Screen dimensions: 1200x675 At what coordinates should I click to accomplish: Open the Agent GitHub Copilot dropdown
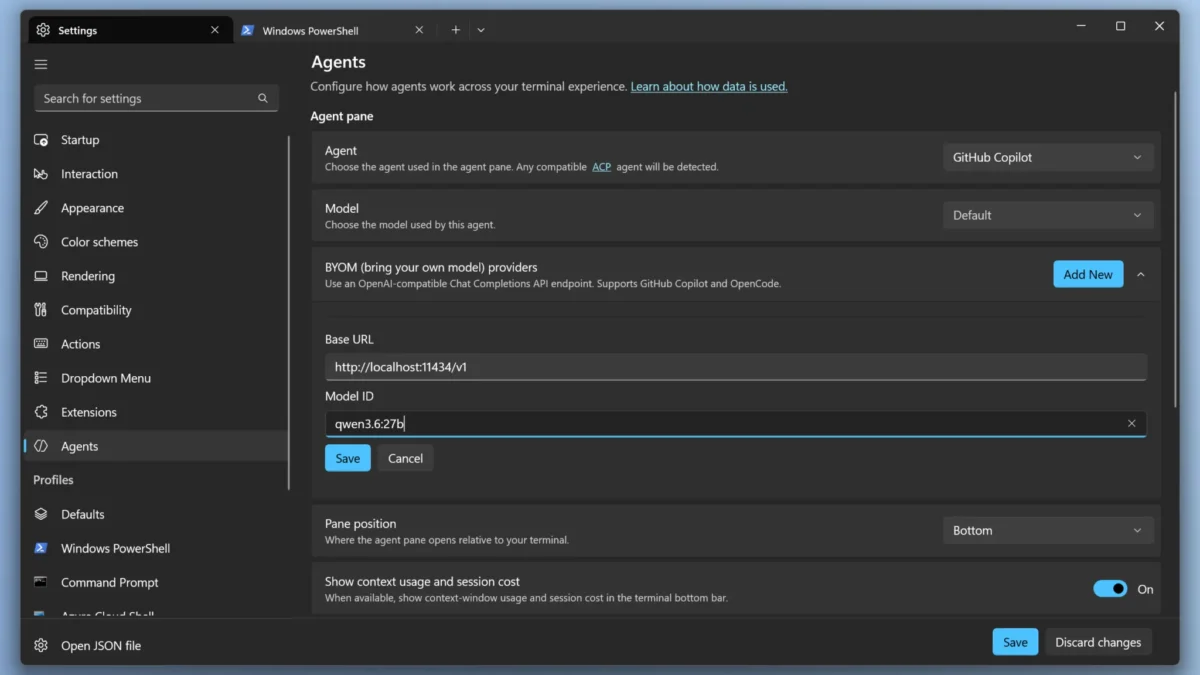[x=1048, y=157]
